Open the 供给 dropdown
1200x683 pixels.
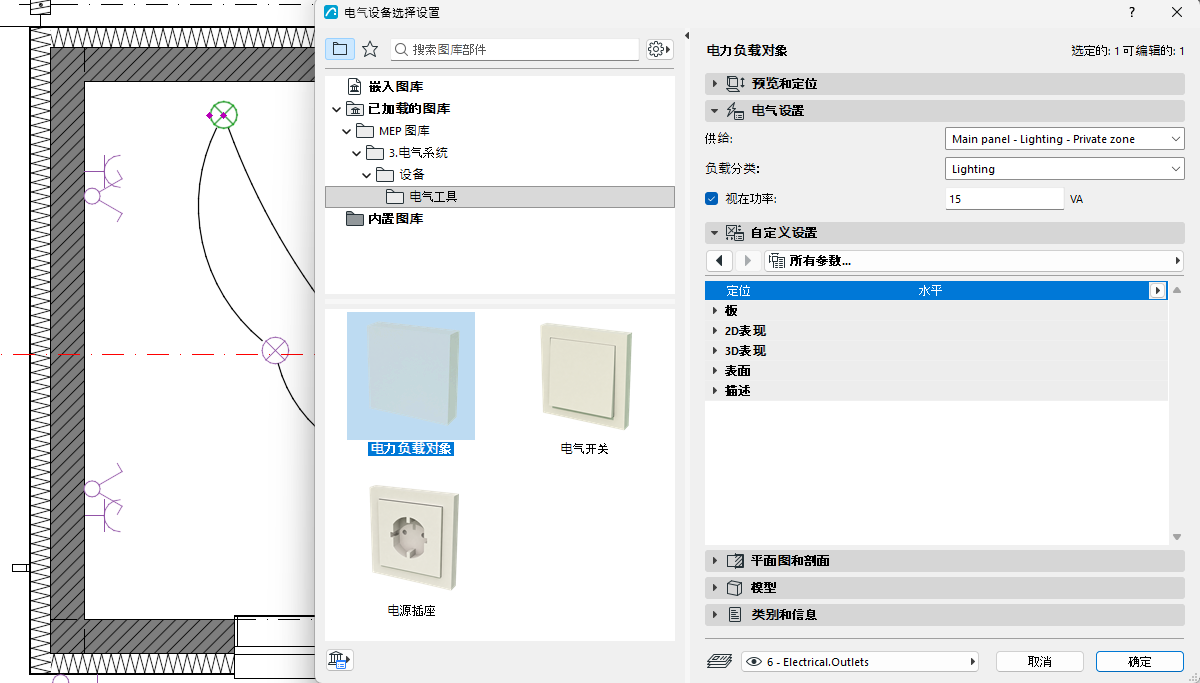tap(1064, 139)
